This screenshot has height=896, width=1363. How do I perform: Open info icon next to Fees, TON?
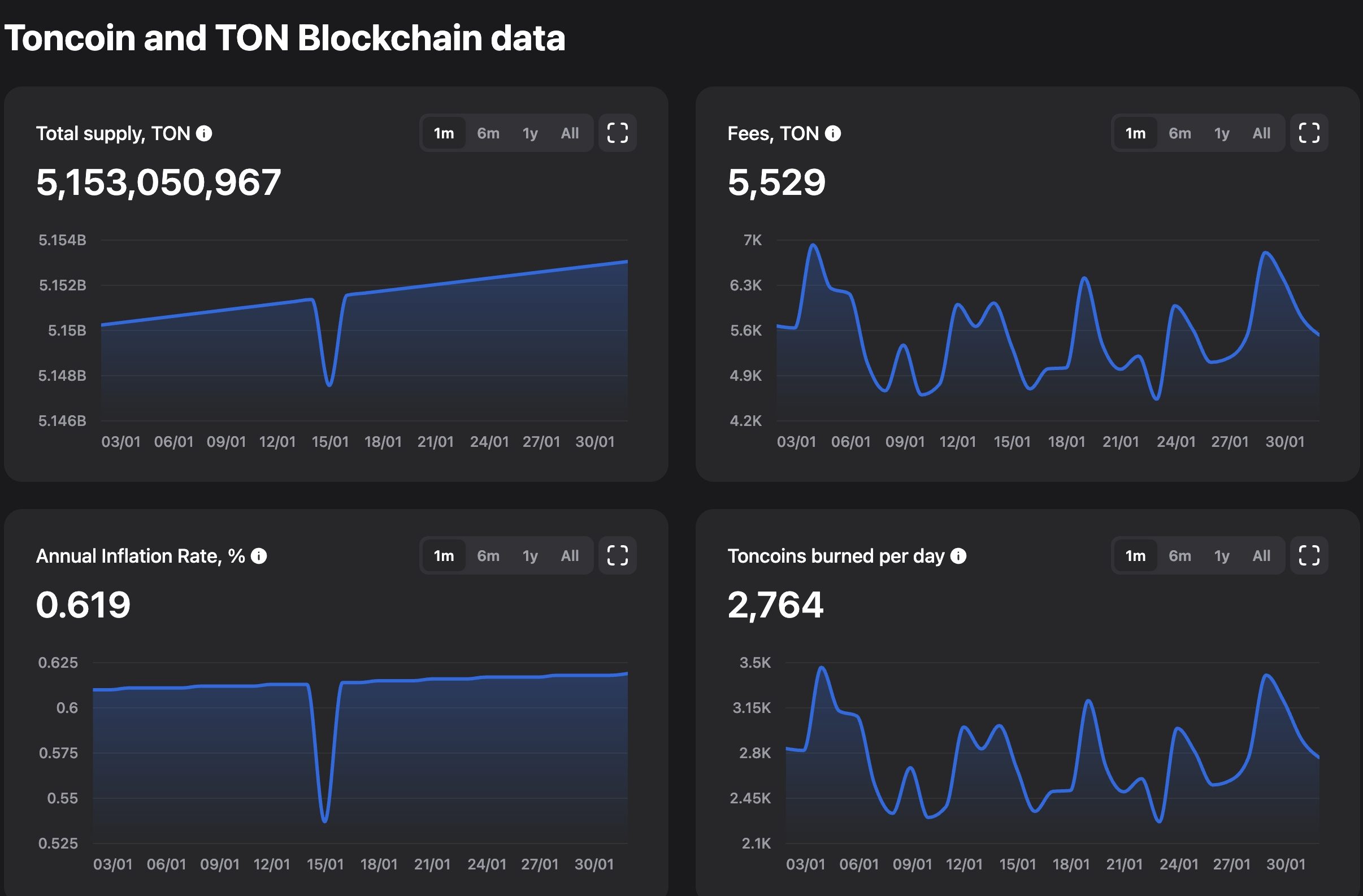coord(833,133)
